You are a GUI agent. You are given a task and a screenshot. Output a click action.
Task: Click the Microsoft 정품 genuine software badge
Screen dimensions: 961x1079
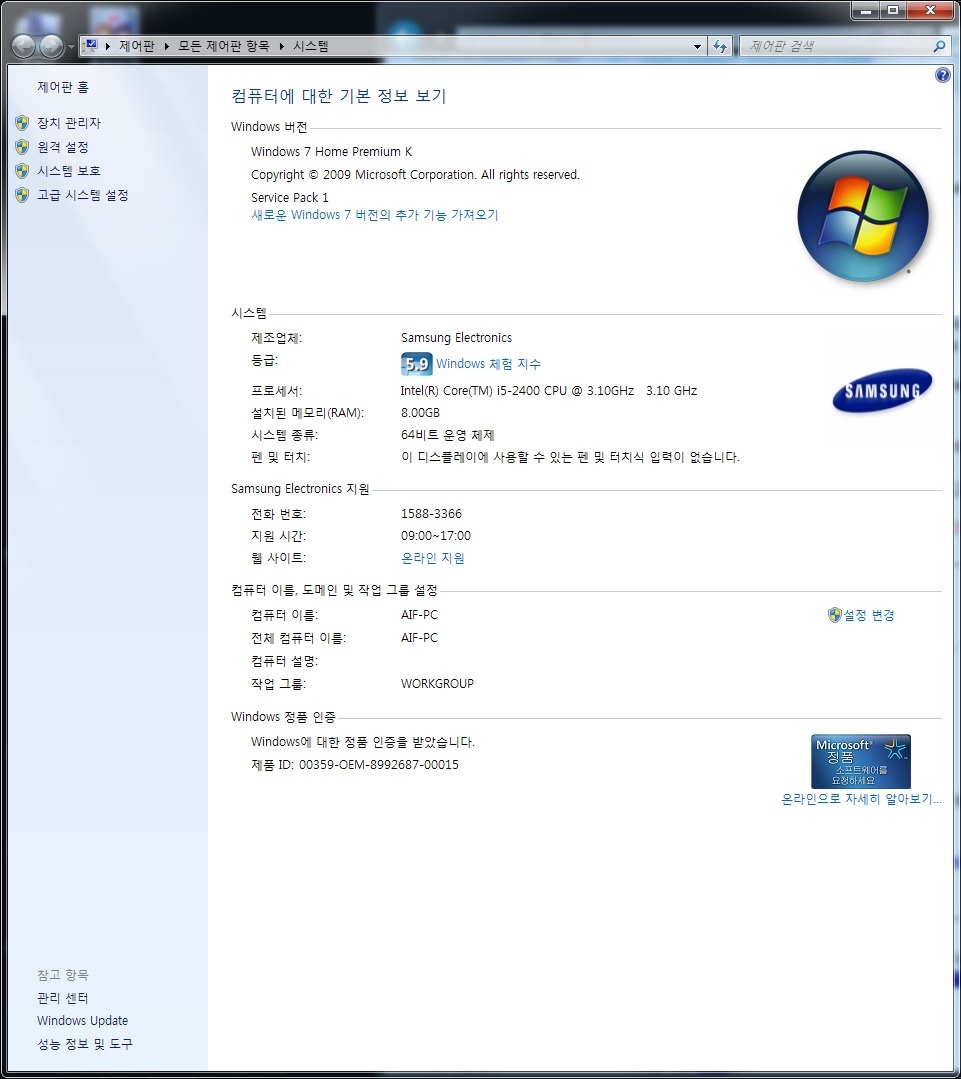(x=861, y=761)
